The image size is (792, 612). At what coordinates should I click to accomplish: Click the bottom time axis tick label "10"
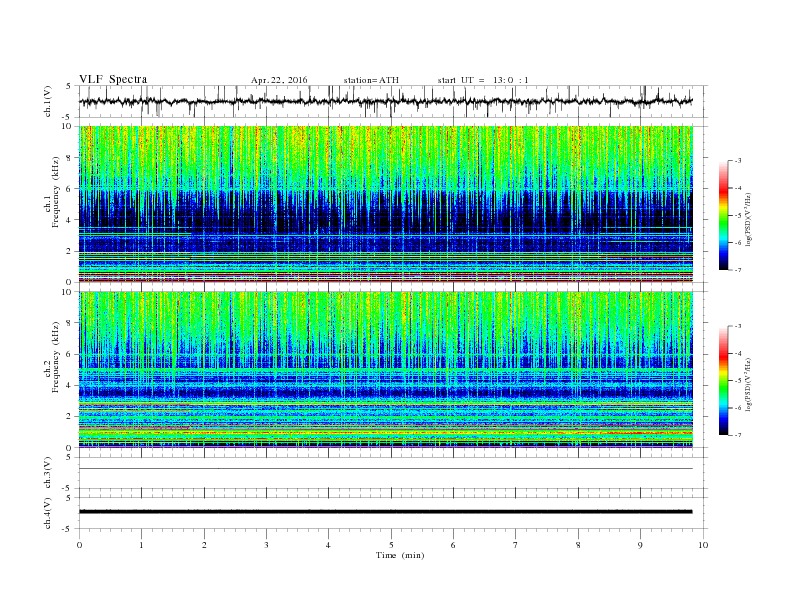point(703,545)
